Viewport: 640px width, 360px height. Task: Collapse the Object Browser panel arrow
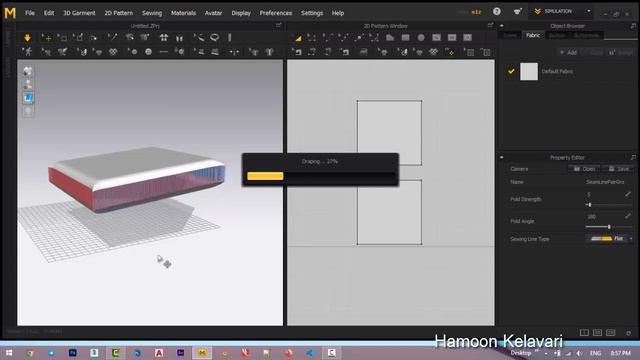[x=502, y=26]
